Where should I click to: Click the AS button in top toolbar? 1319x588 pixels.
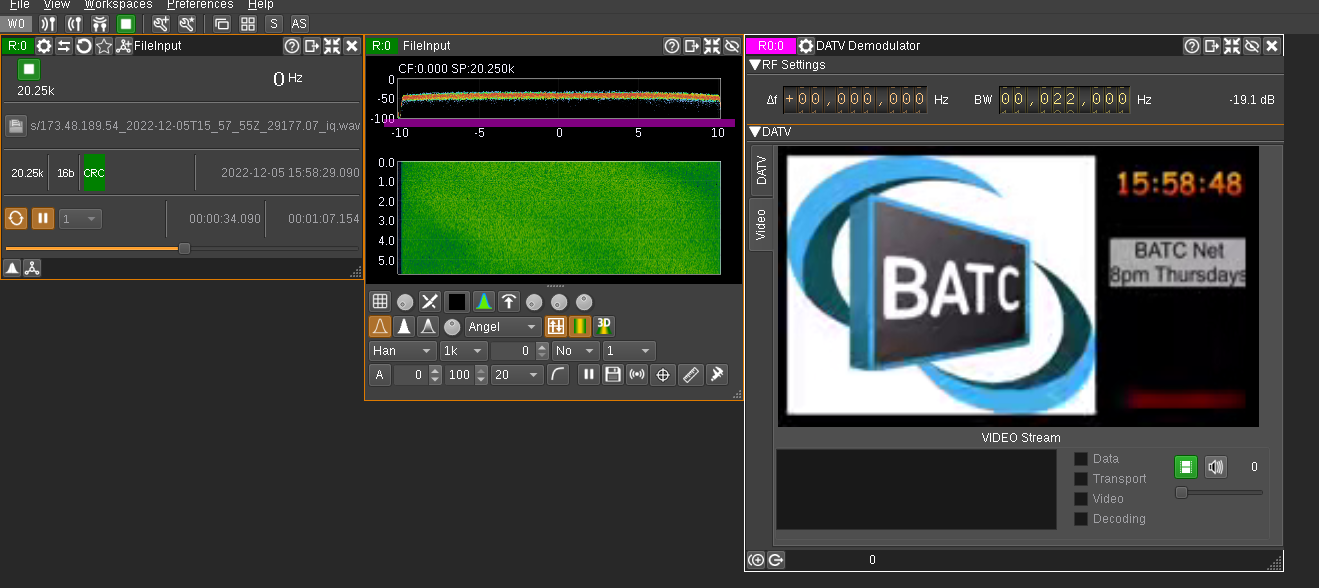(299, 23)
